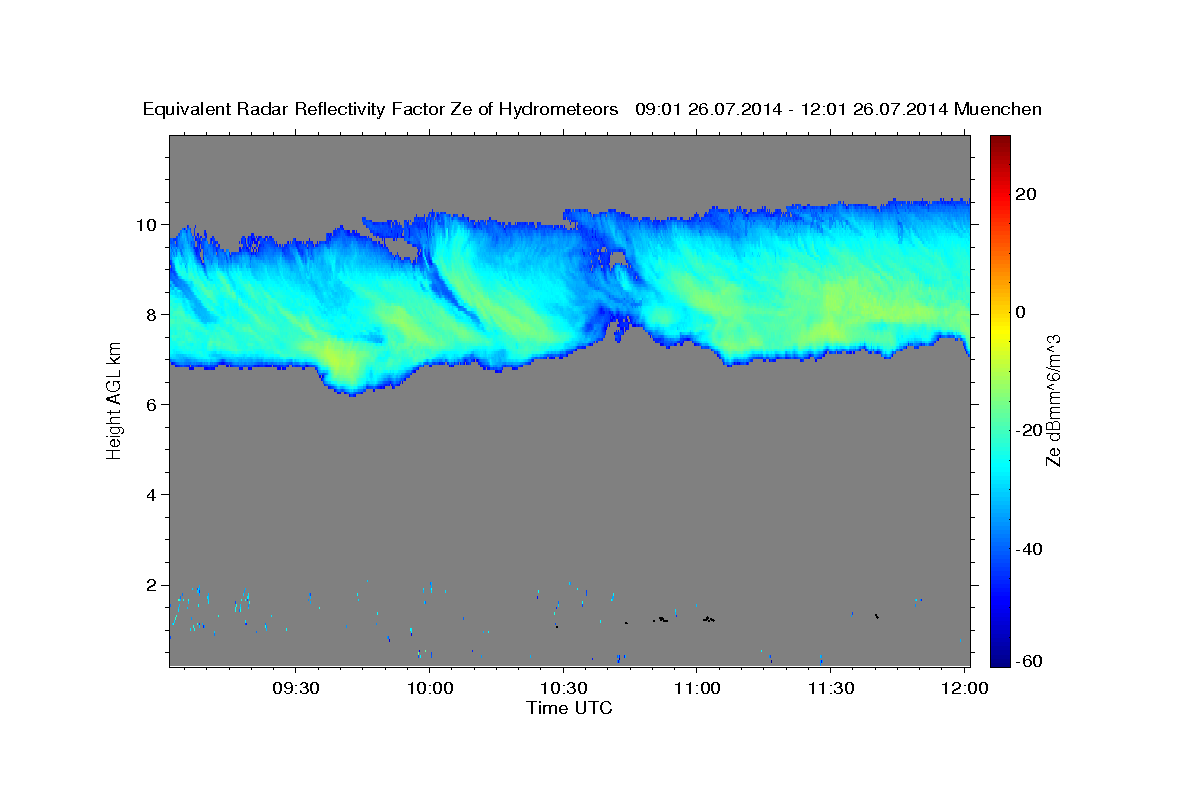Click the black speck cluster near 11:03 low altitude

click(x=709, y=619)
